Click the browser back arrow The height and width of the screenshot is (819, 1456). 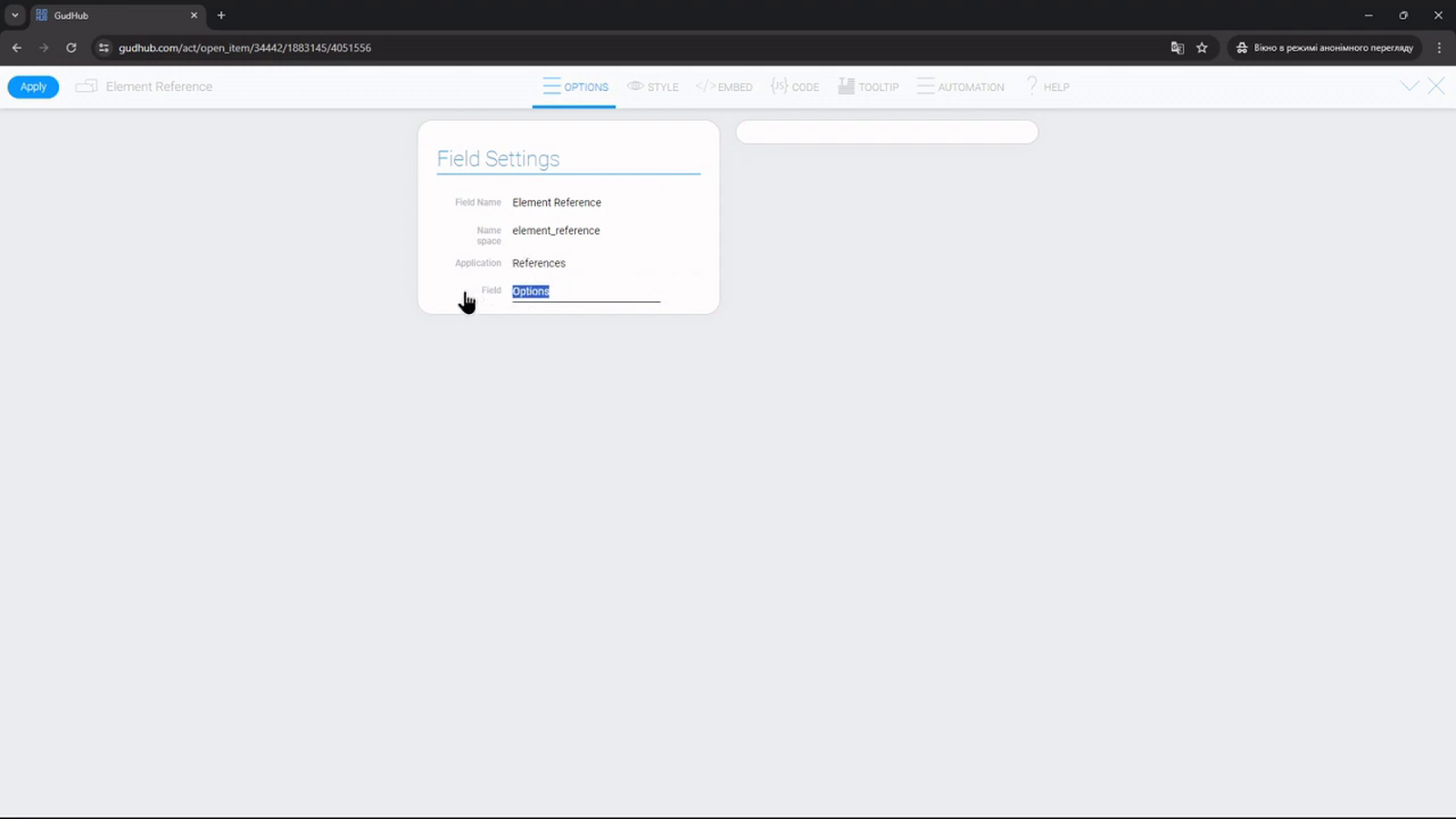point(16,47)
